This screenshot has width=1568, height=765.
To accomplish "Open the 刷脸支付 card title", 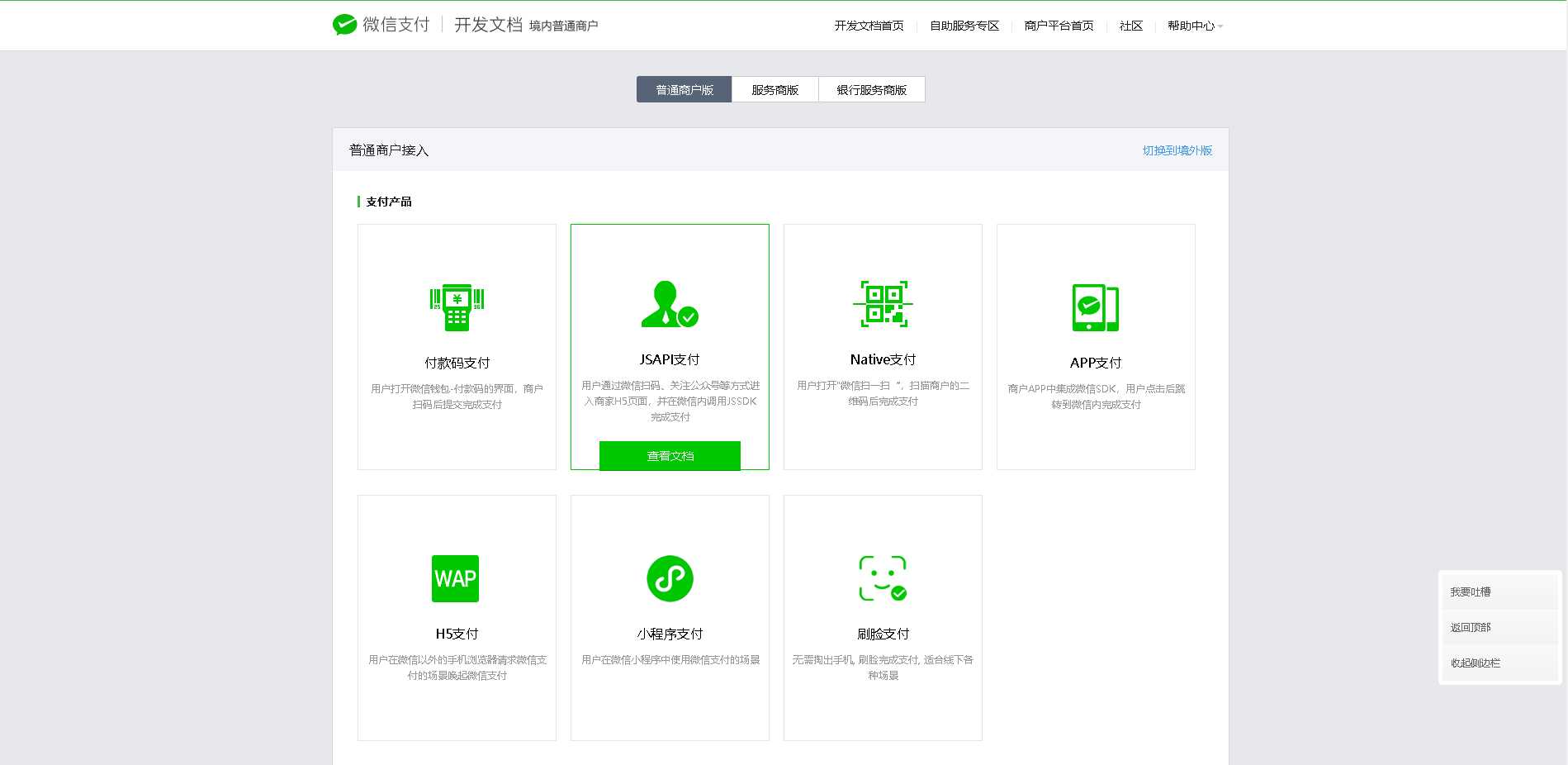I will point(883,634).
